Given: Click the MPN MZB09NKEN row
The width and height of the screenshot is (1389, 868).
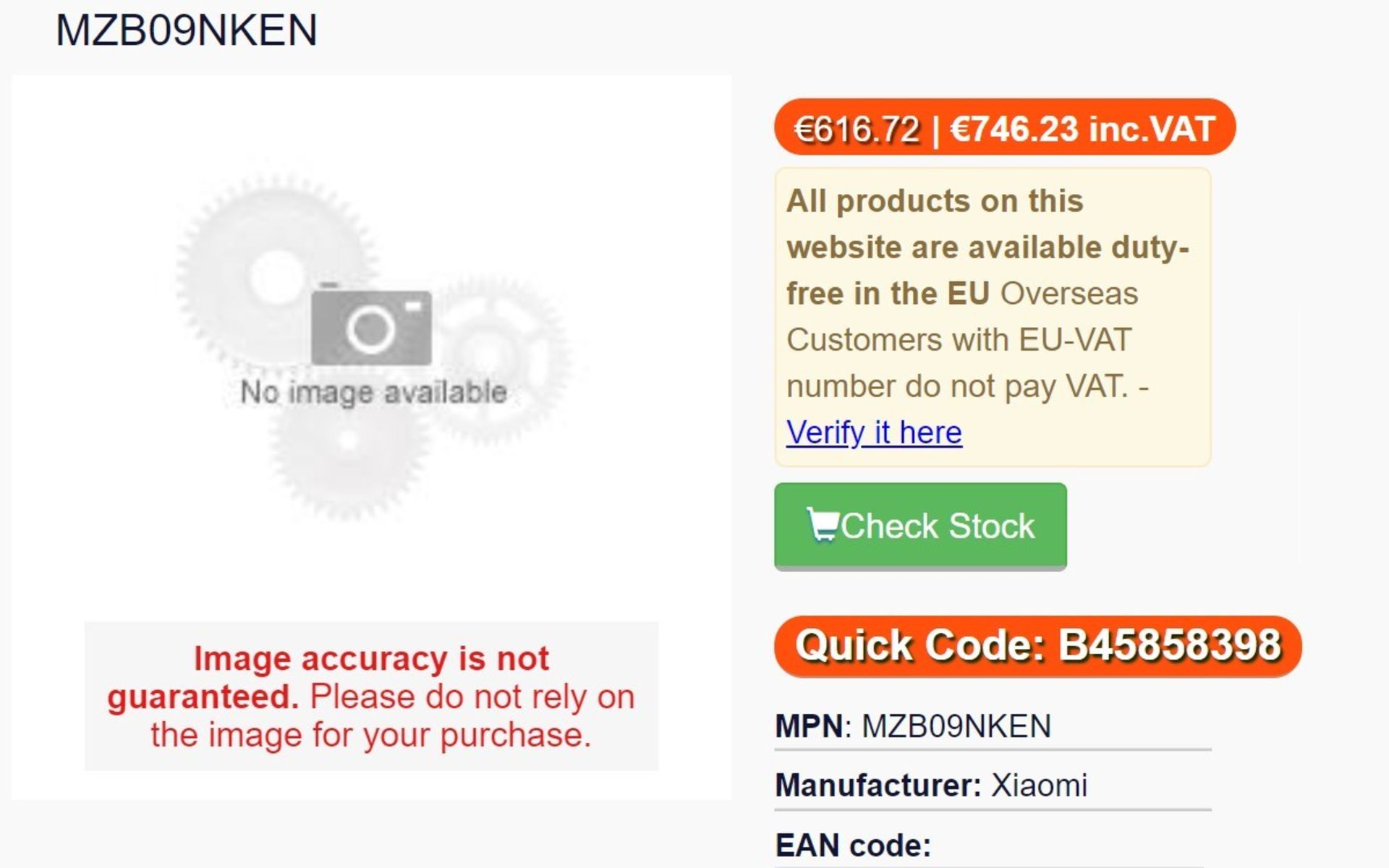Looking at the screenshot, I should [x=993, y=726].
